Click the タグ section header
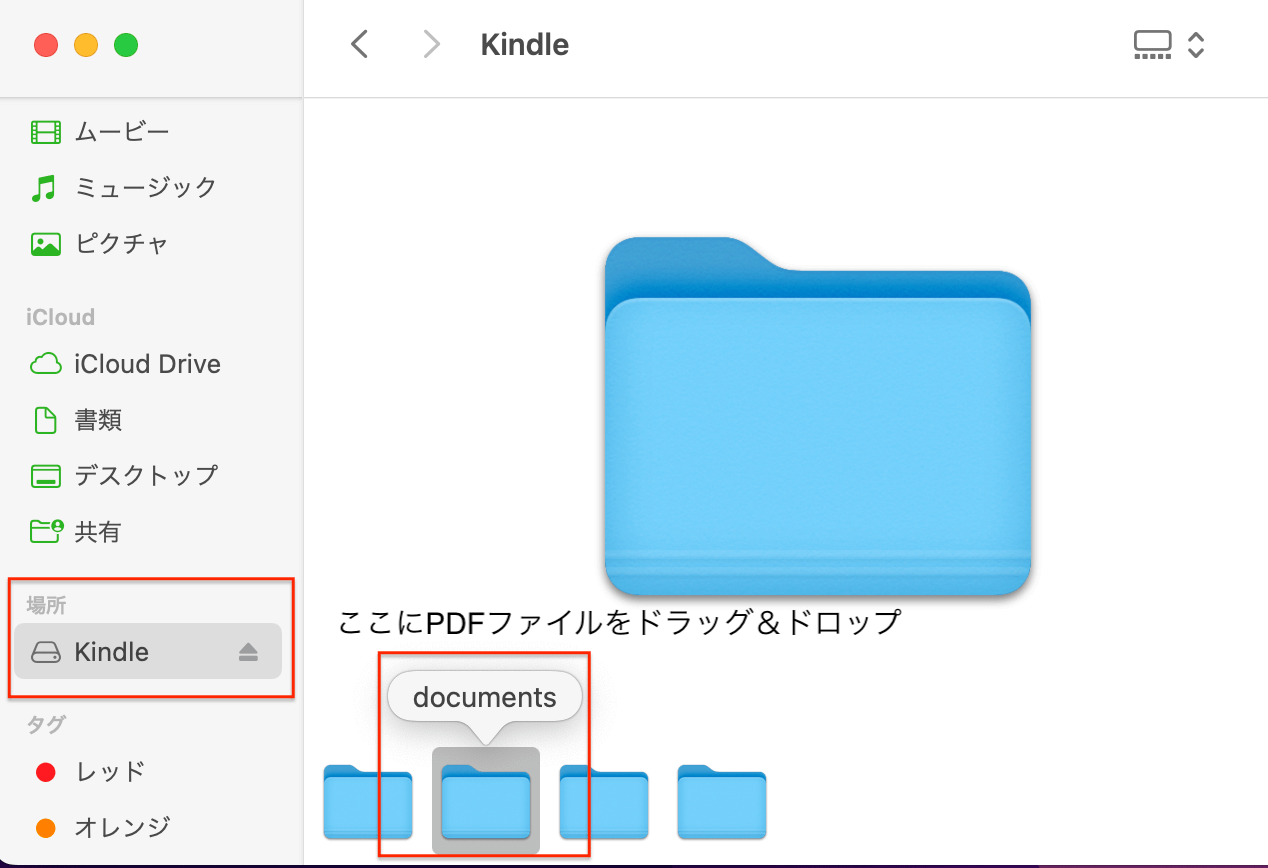The width and height of the screenshot is (1268, 868). (x=45, y=724)
